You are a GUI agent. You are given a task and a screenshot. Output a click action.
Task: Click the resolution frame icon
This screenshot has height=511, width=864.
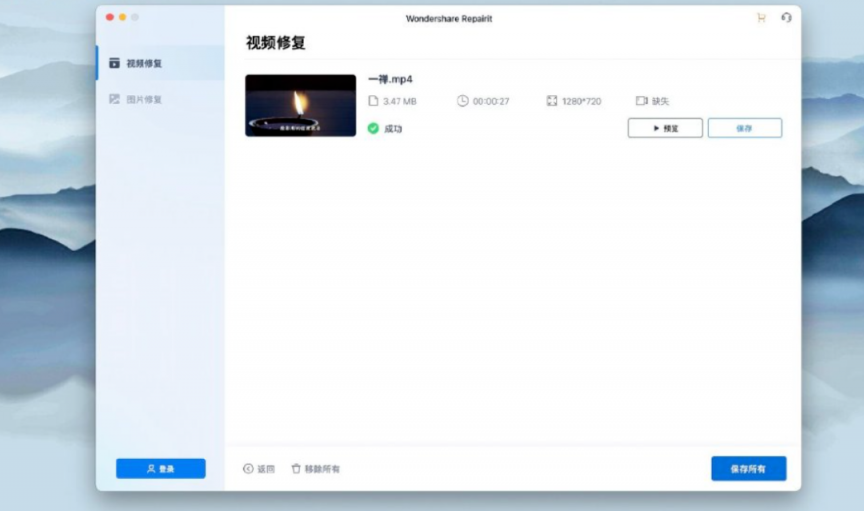(x=552, y=101)
